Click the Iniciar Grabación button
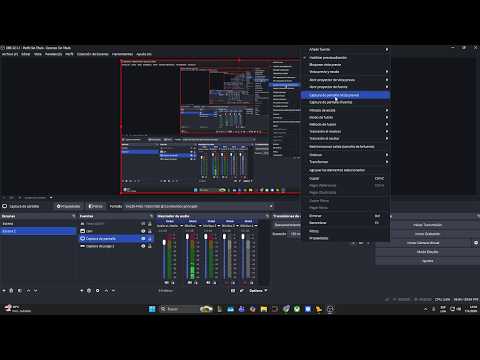480x360 pixels. point(427,234)
